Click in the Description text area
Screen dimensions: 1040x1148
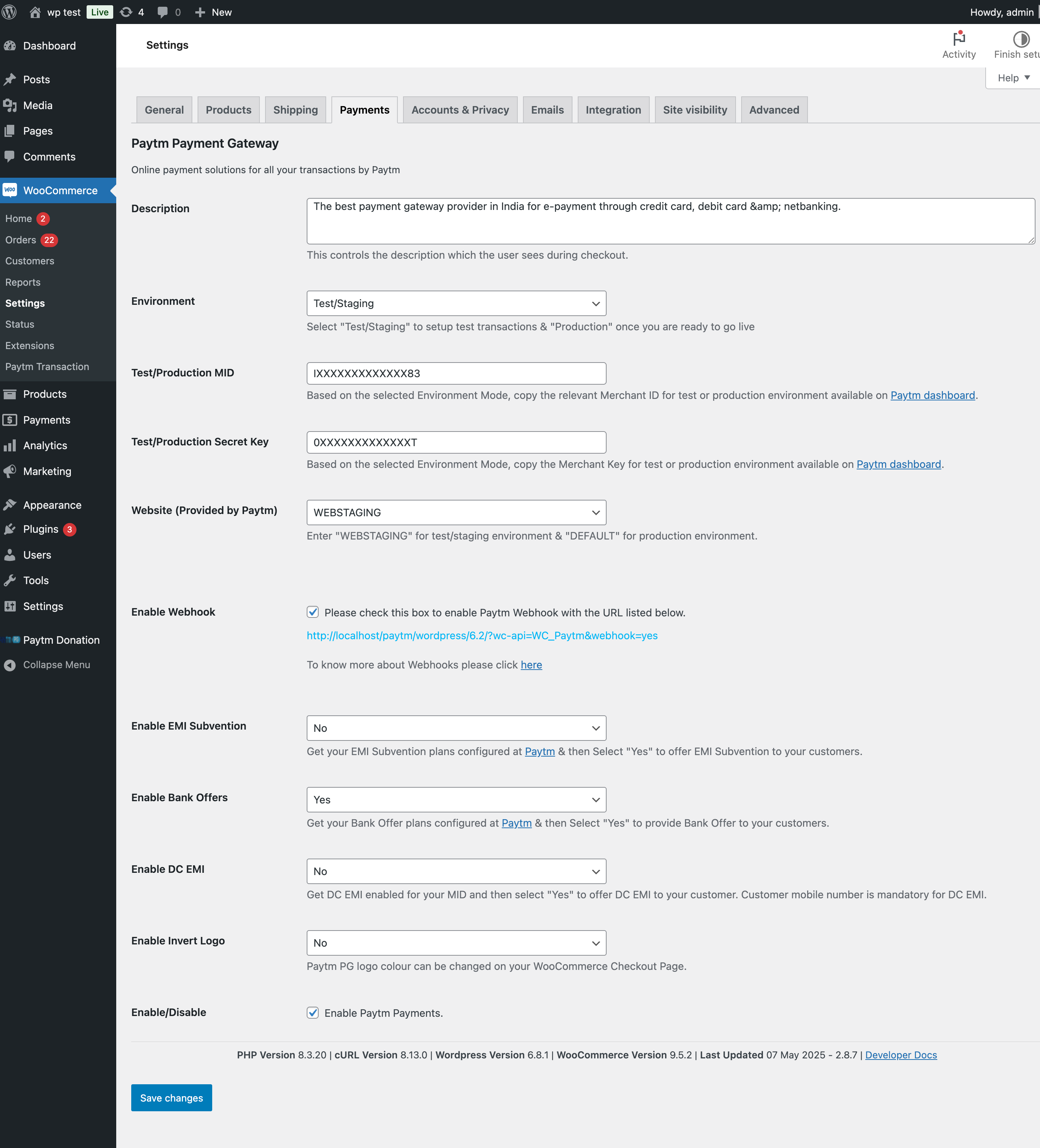click(670, 222)
